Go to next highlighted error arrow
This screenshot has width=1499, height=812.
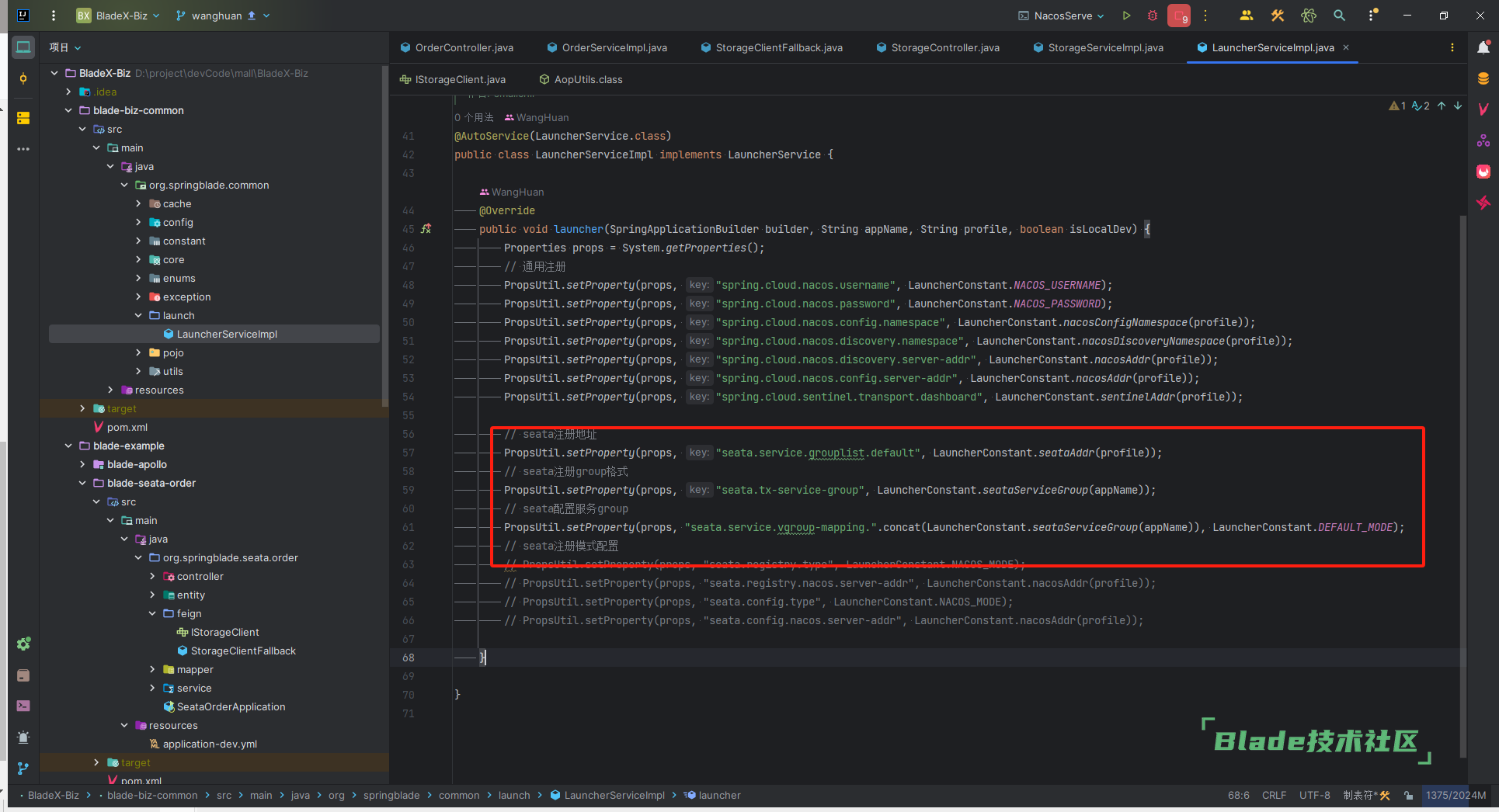pyautogui.click(x=1458, y=106)
